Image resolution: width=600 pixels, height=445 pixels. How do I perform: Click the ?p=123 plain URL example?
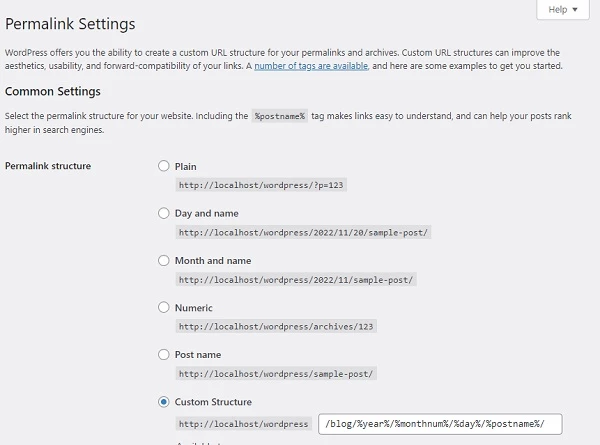[x=261, y=185]
